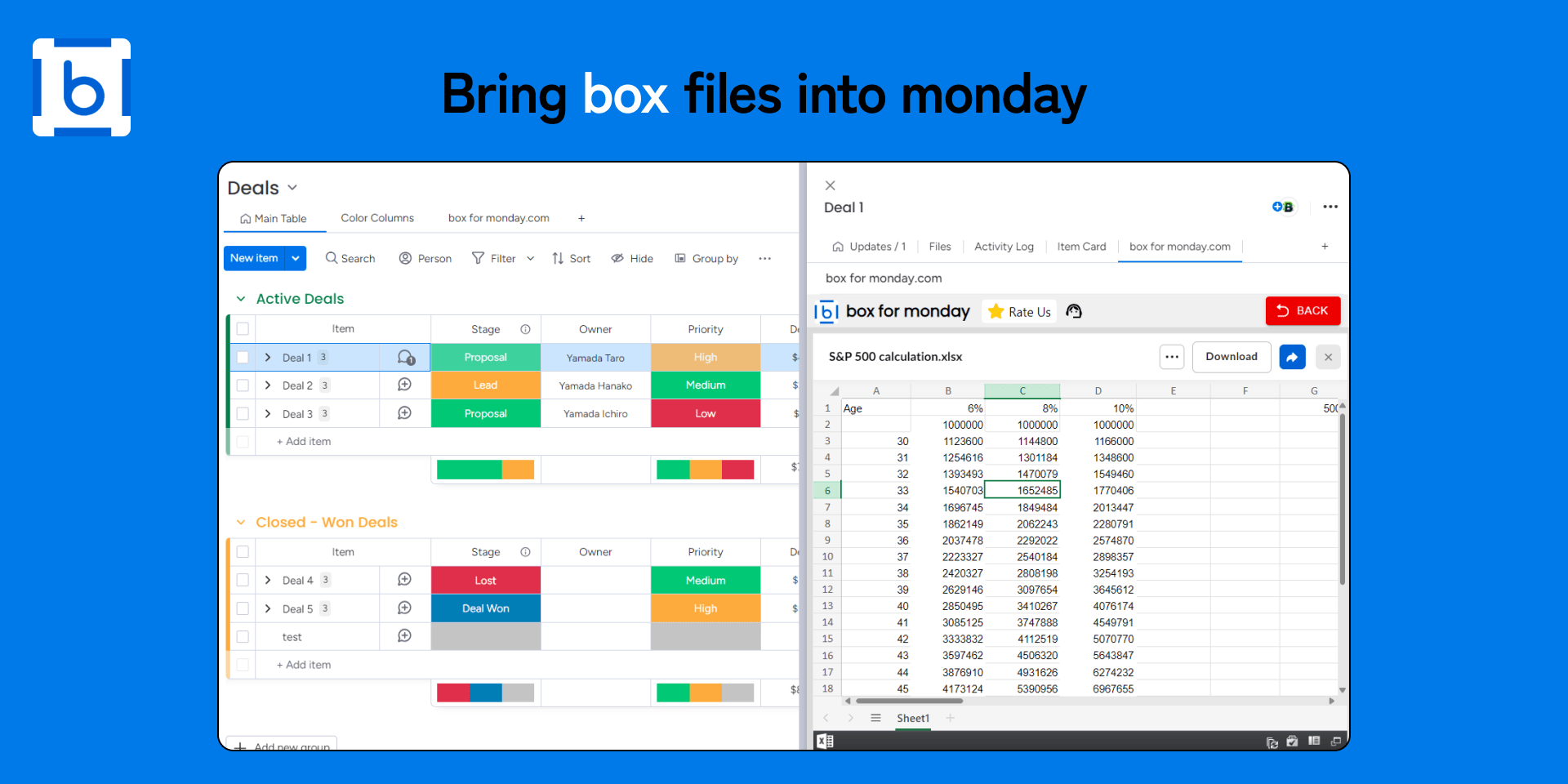Check the Deal 4 row checkbox
Viewport: 1568px width, 784px height.
243,580
